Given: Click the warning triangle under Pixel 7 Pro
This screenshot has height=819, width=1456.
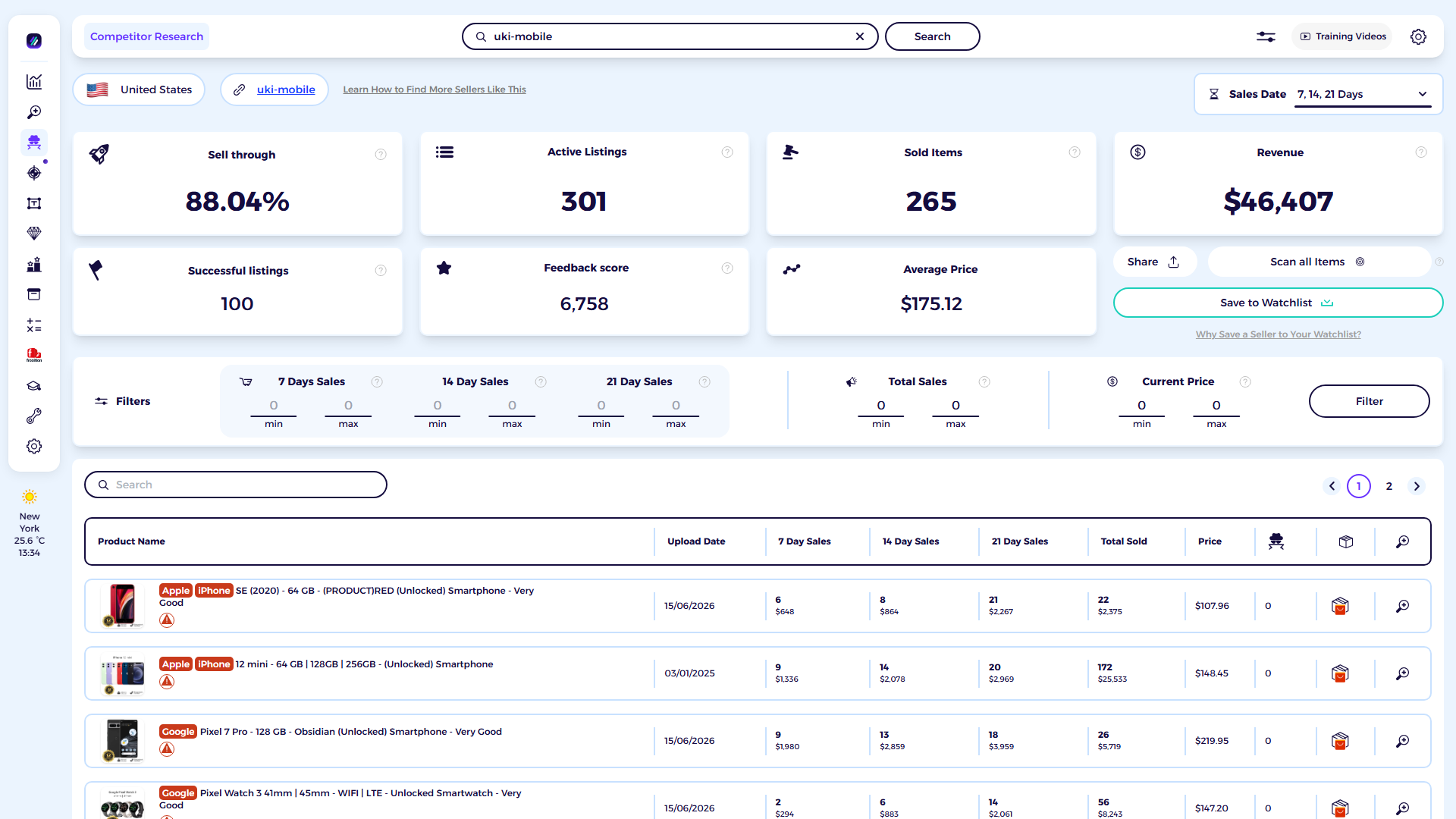Looking at the screenshot, I should (x=167, y=749).
